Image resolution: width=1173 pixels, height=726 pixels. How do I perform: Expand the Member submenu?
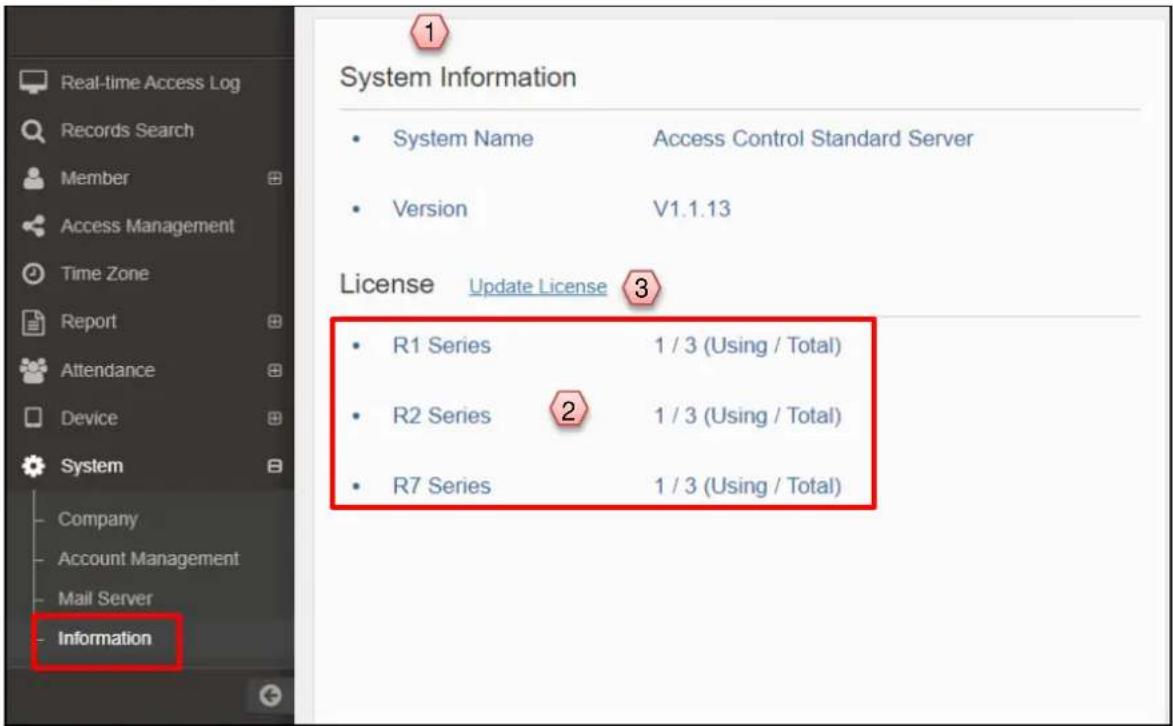[275, 178]
